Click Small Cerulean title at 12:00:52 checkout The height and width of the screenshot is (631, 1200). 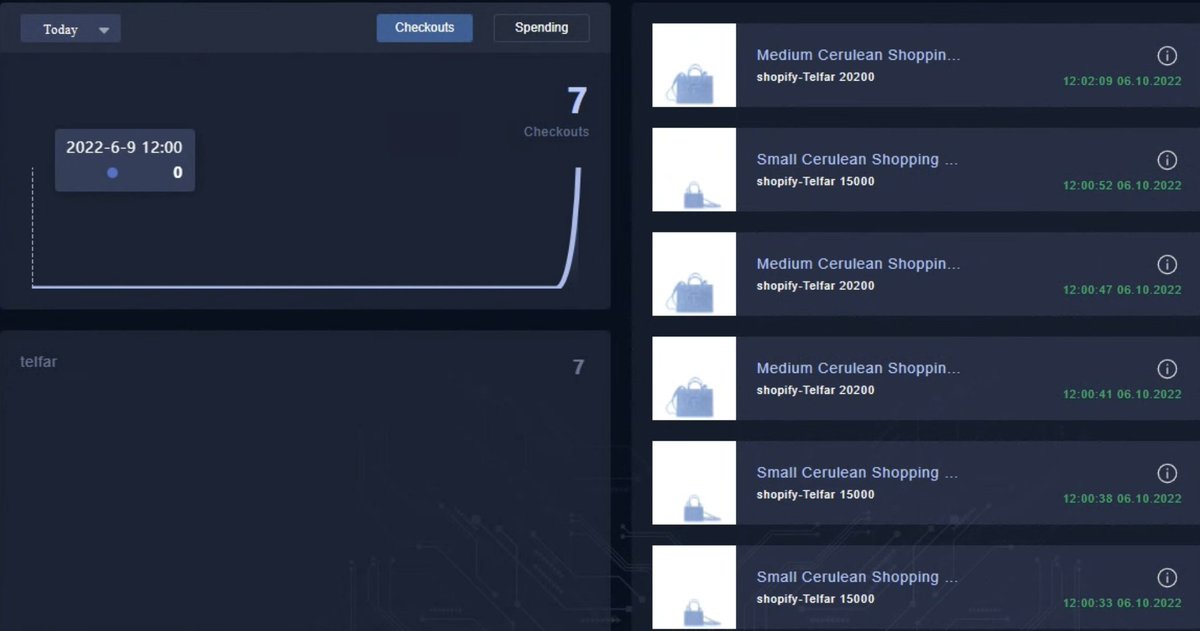[x=857, y=160]
